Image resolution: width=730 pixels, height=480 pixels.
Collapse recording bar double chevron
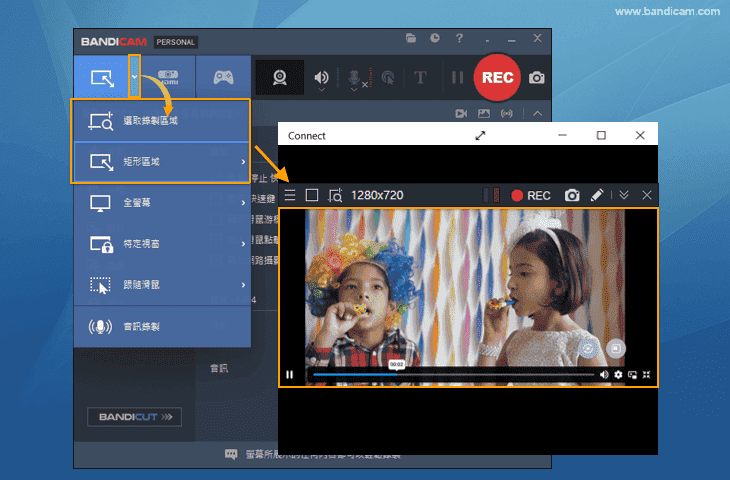tap(624, 195)
